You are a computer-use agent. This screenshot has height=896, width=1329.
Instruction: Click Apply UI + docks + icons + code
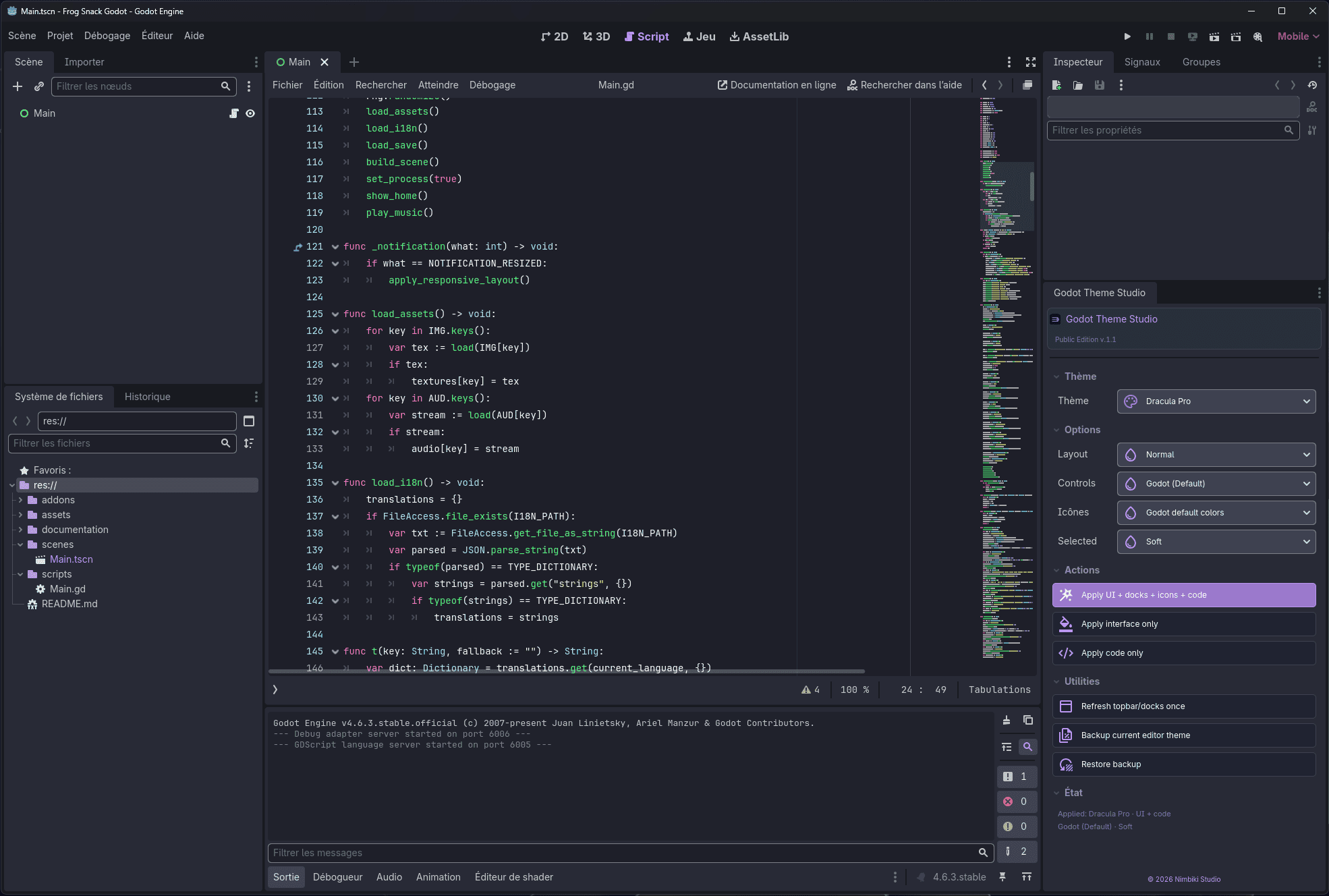pos(1184,595)
